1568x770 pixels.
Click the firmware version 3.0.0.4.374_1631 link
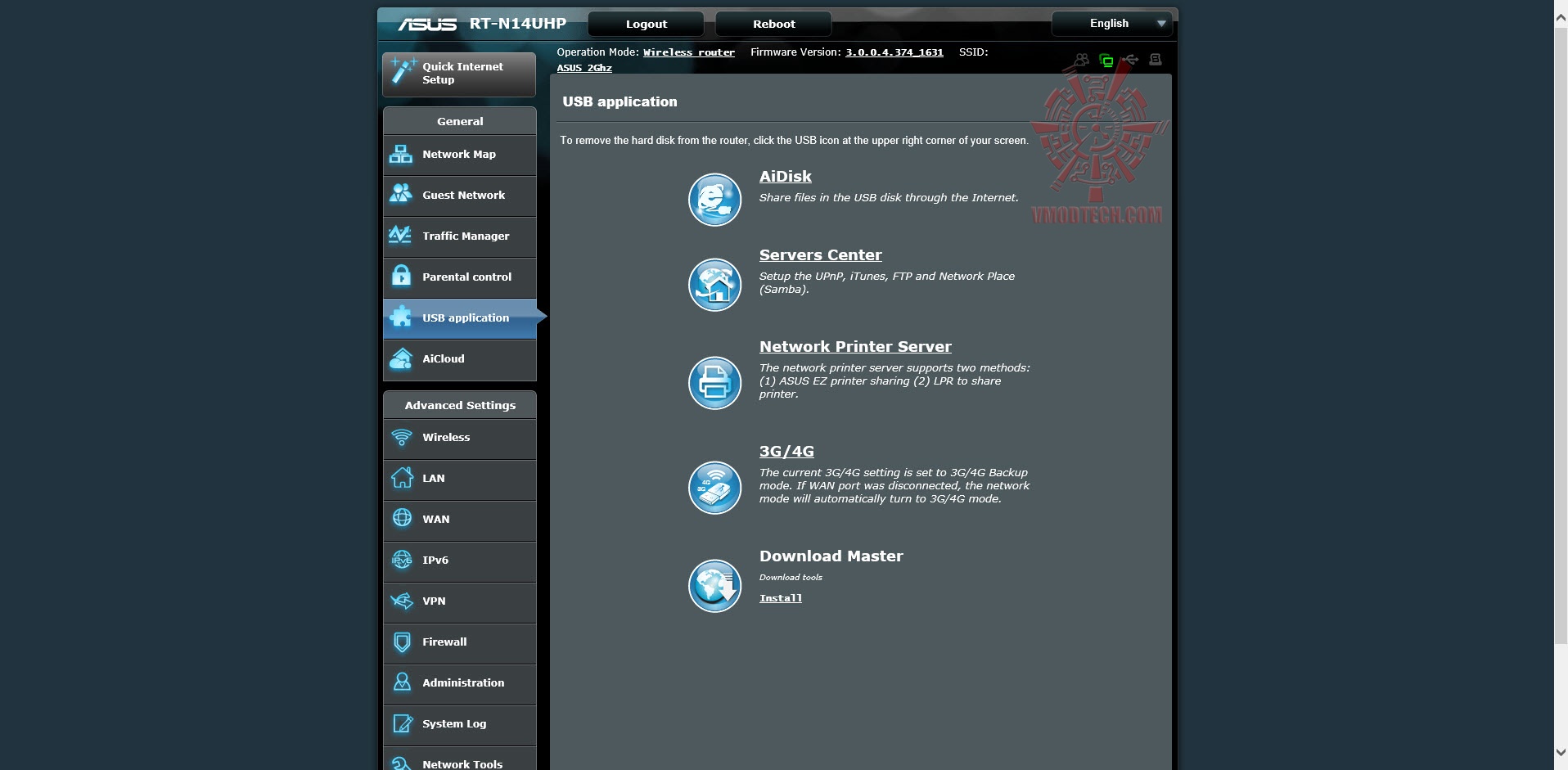point(894,52)
